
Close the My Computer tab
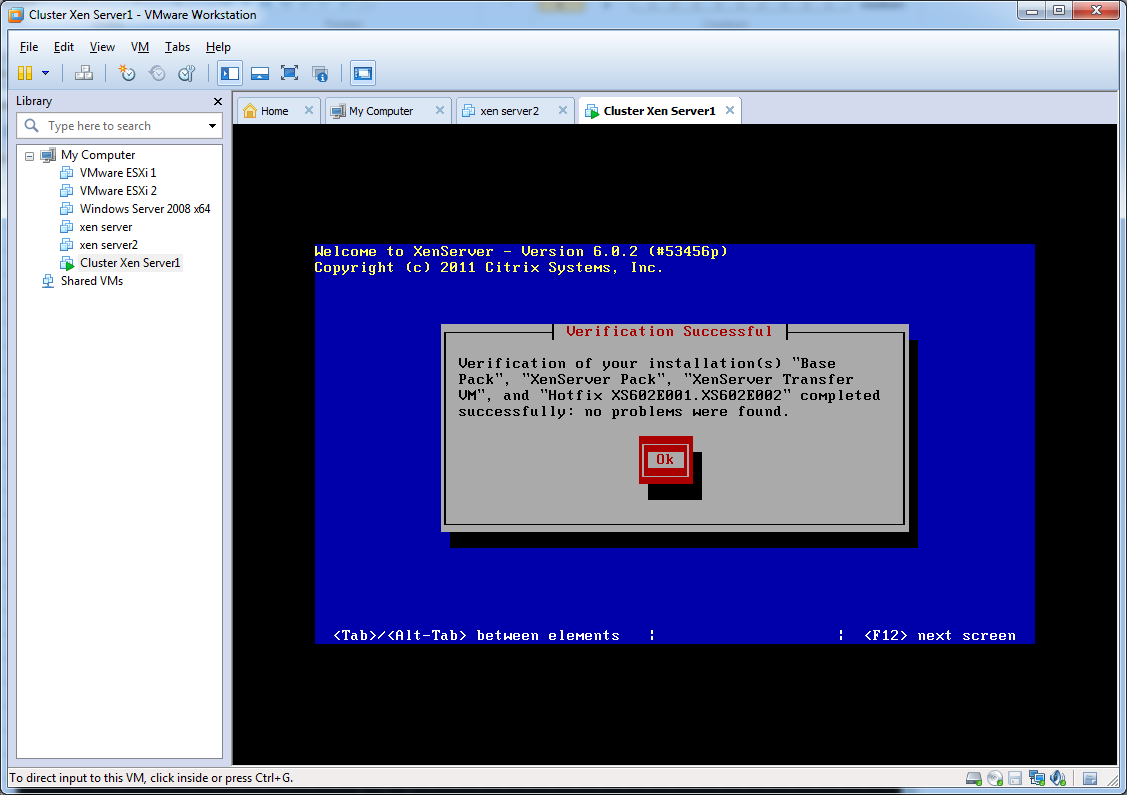click(x=440, y=111)
